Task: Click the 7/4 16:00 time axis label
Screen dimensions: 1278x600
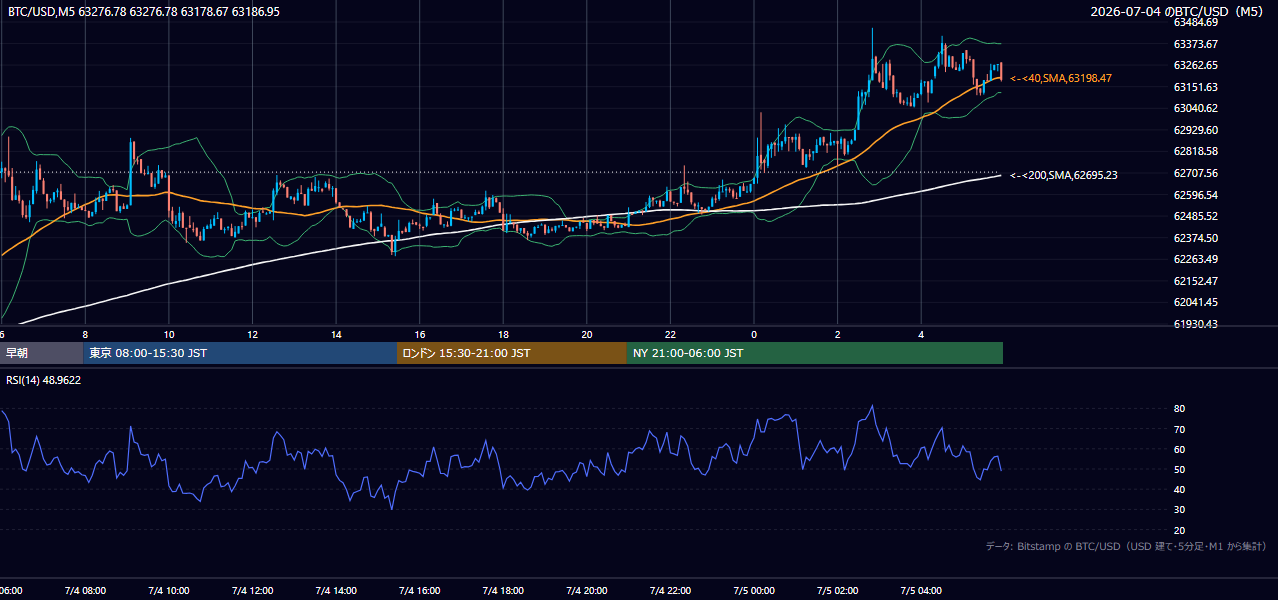Action: [420, 591]
